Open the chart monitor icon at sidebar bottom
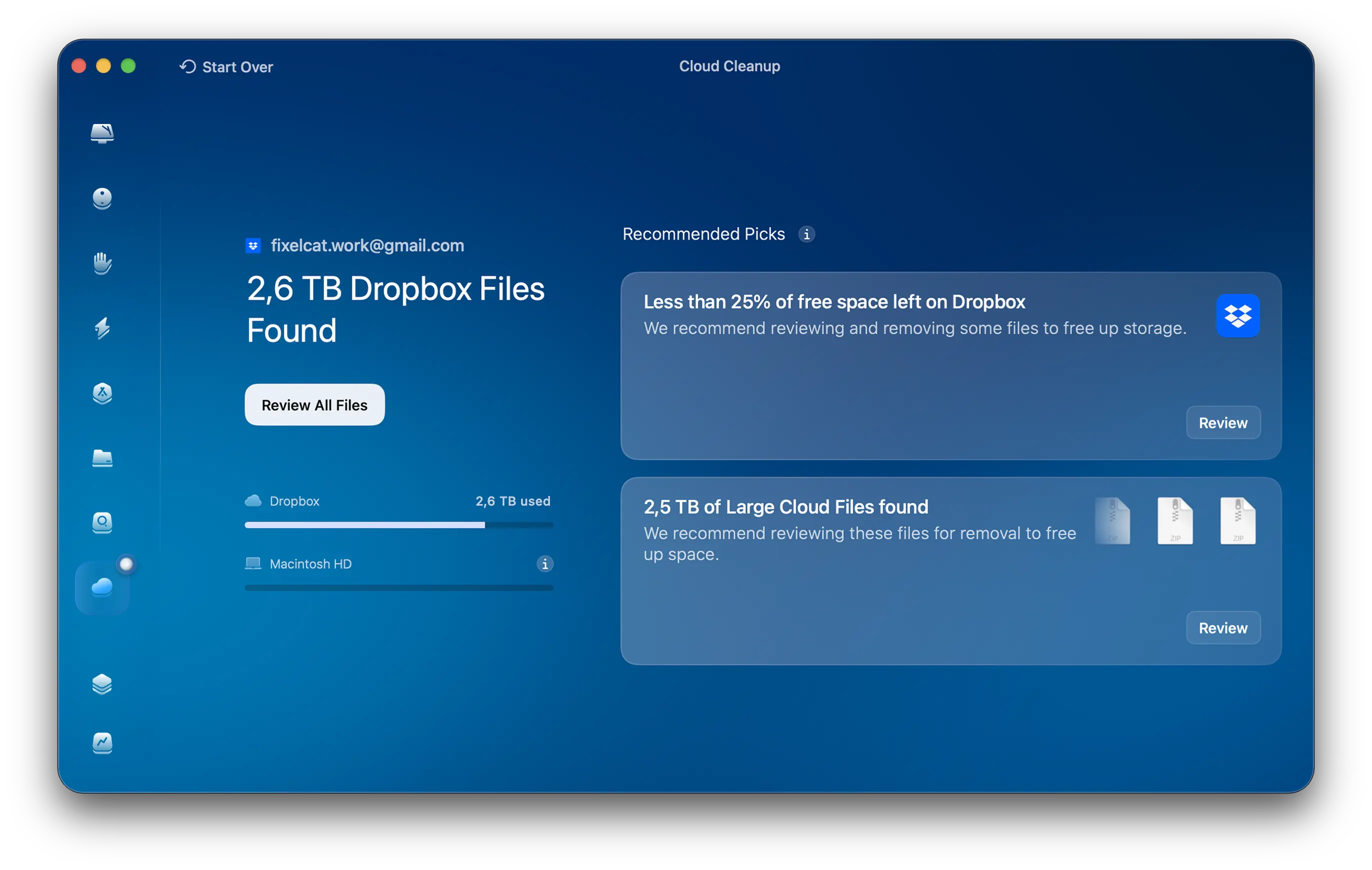Viewport: 1372px width, 870px height. [x=102, y=743]
